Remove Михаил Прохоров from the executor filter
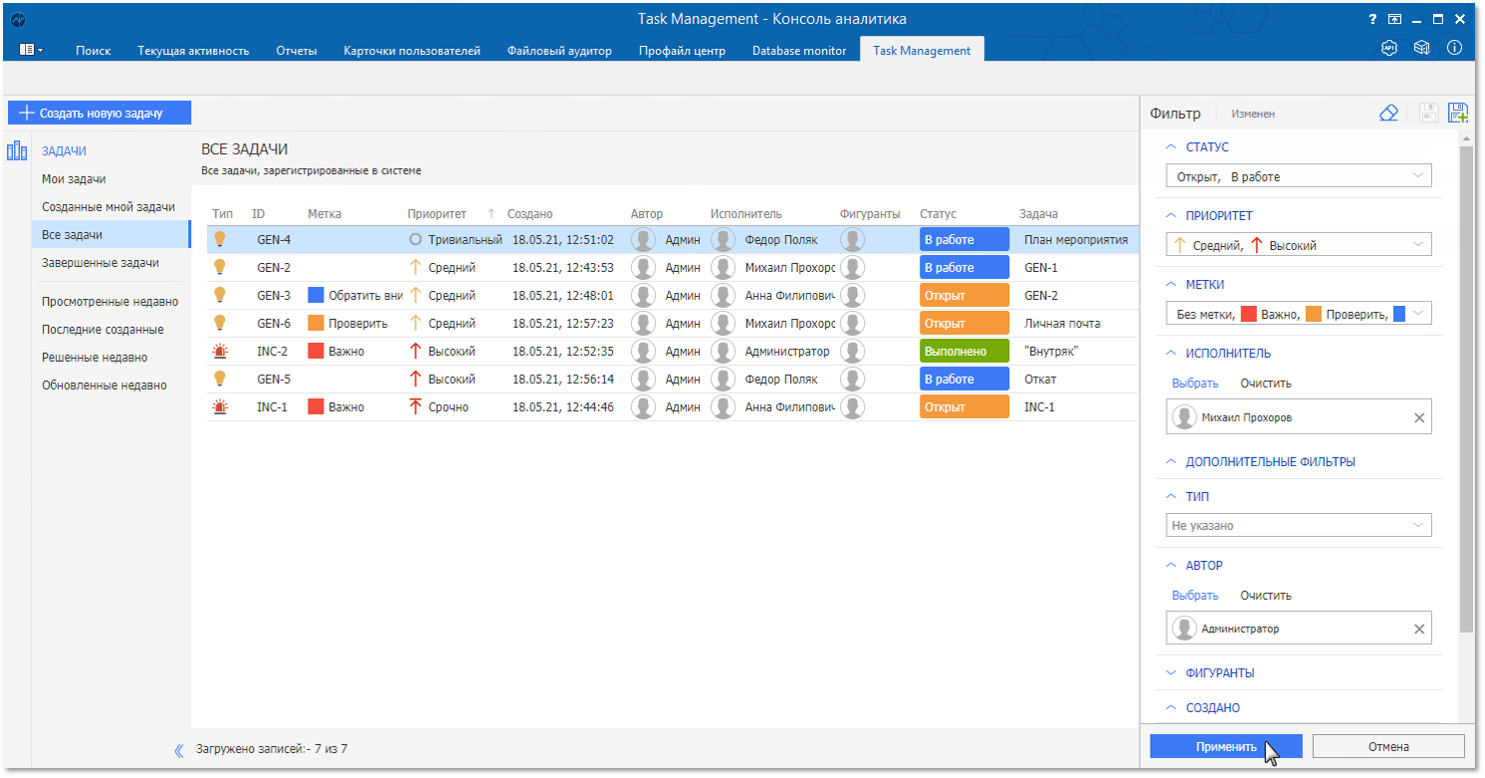 pyautogui.click(x=1419, y=418)
